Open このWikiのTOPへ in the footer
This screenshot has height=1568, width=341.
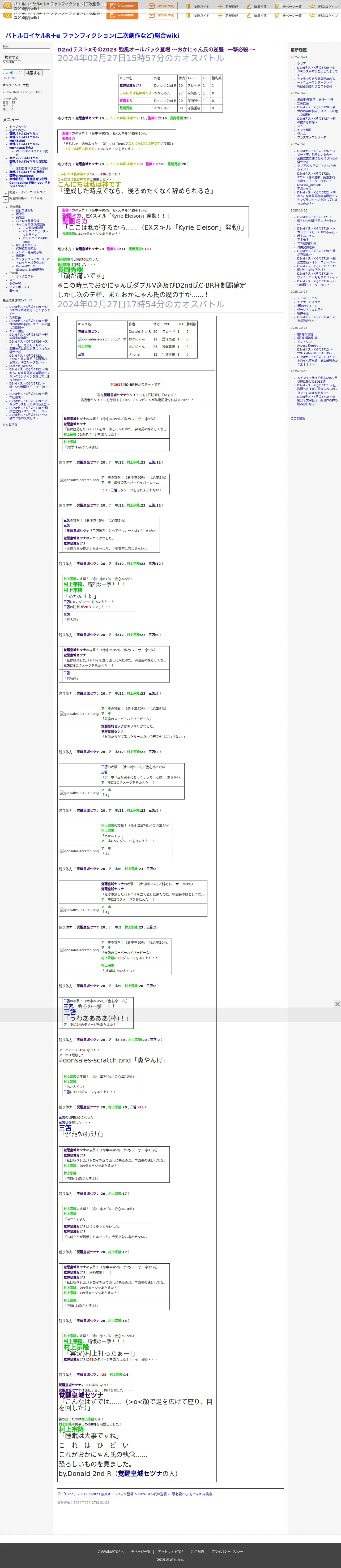[x=110, y=1552]
